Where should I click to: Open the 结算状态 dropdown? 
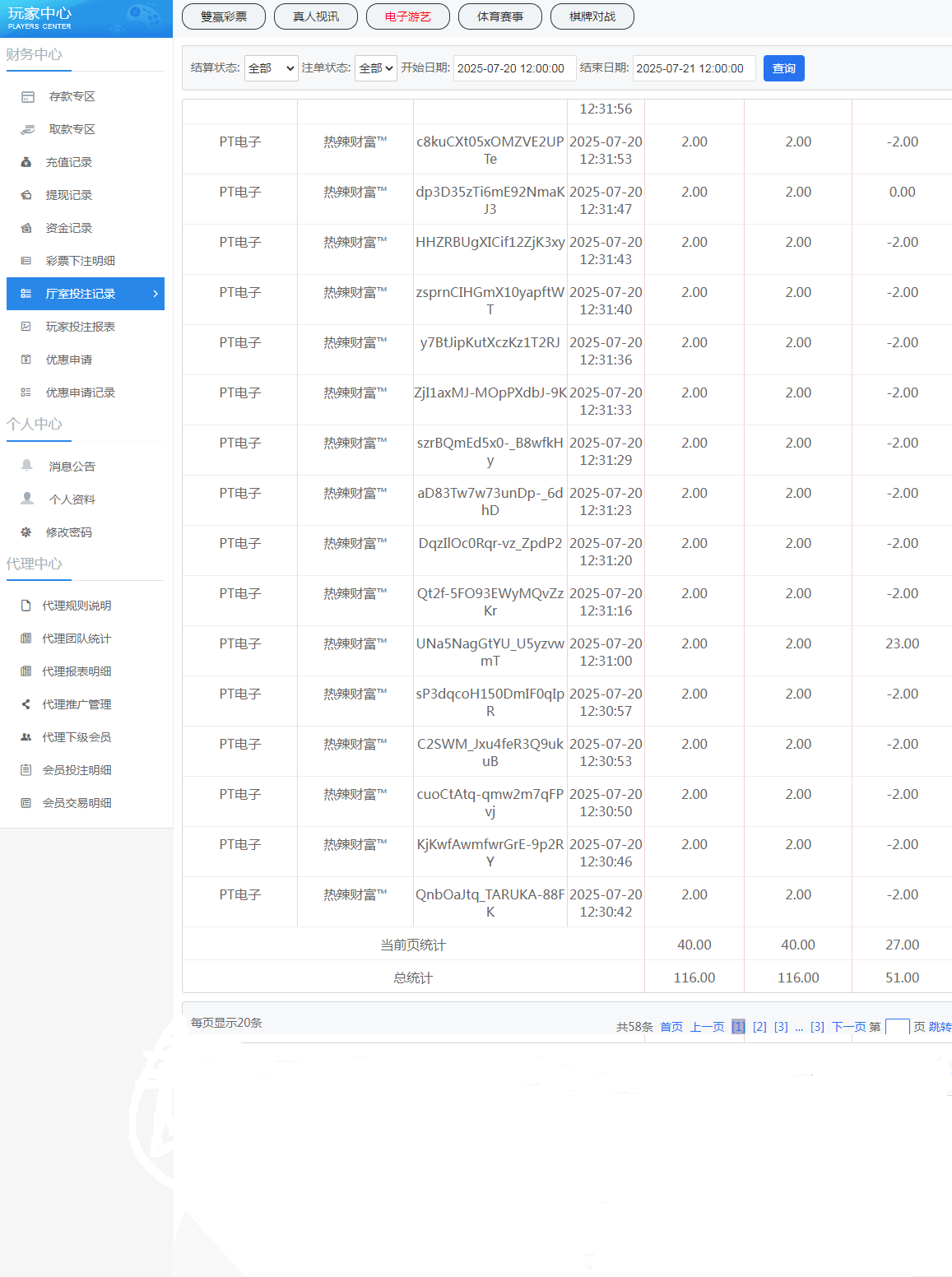271,68
